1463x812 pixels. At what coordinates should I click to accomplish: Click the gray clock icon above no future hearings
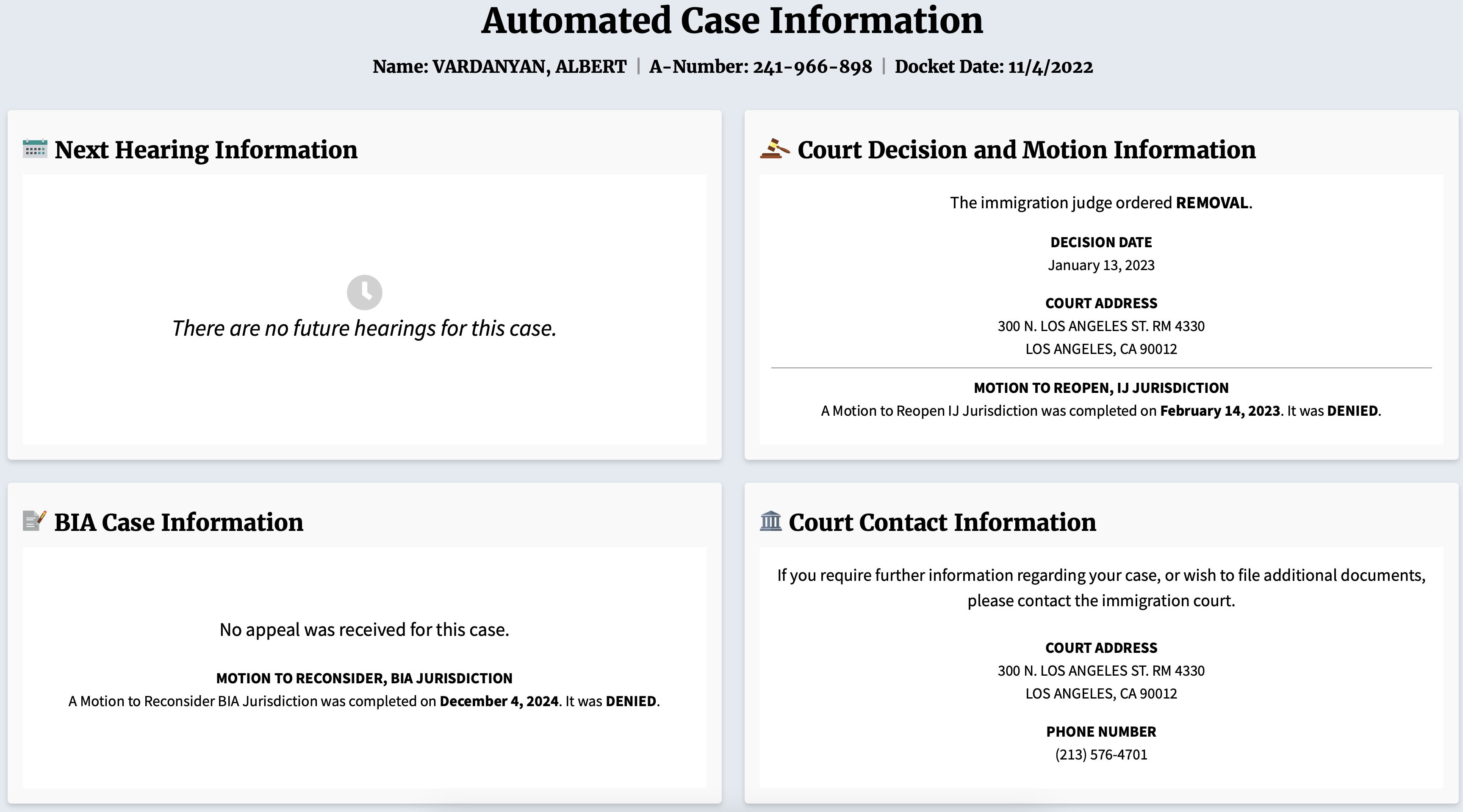365,293
